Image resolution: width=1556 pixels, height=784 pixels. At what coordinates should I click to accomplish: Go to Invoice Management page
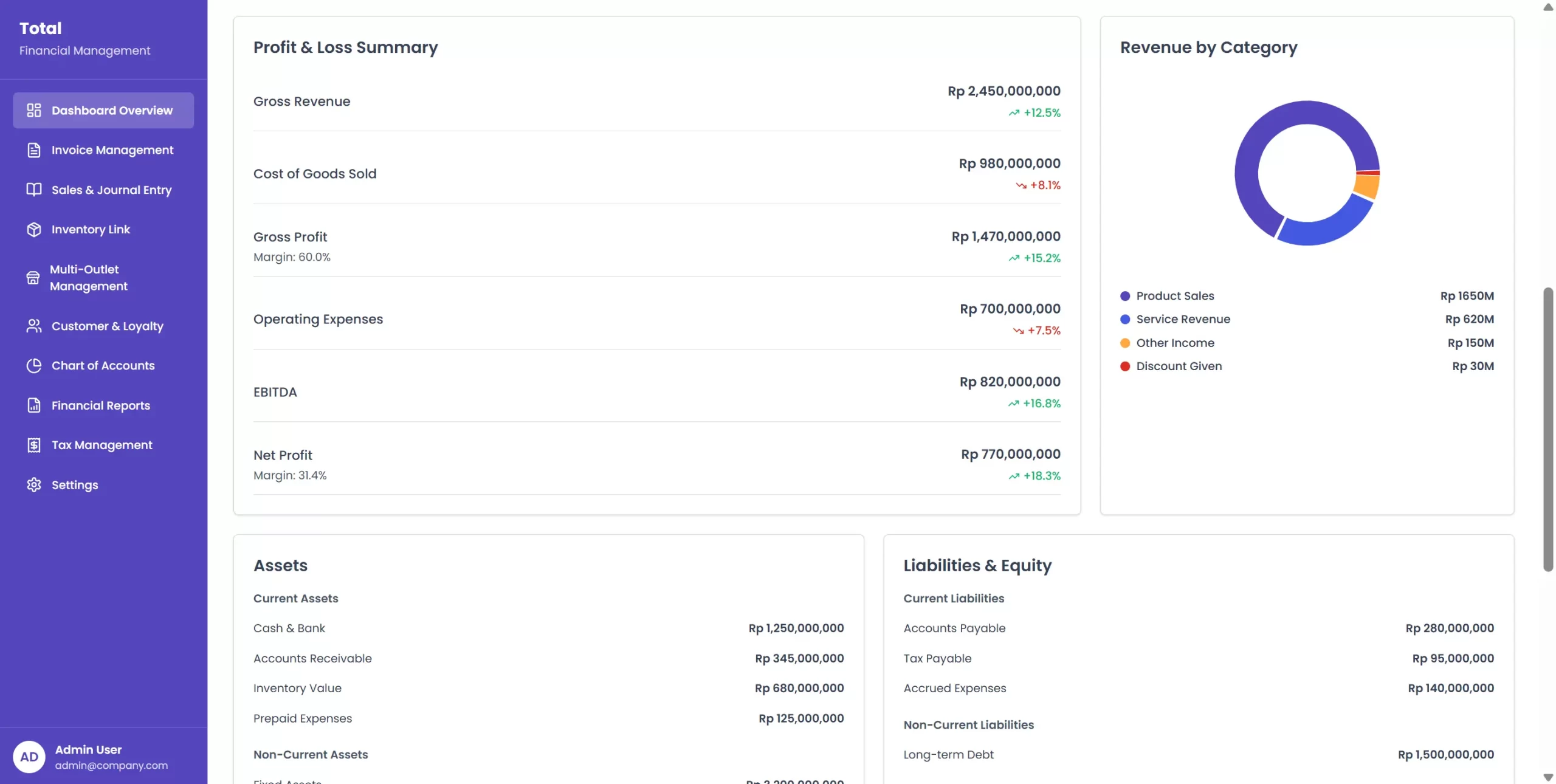pos(112,150)
